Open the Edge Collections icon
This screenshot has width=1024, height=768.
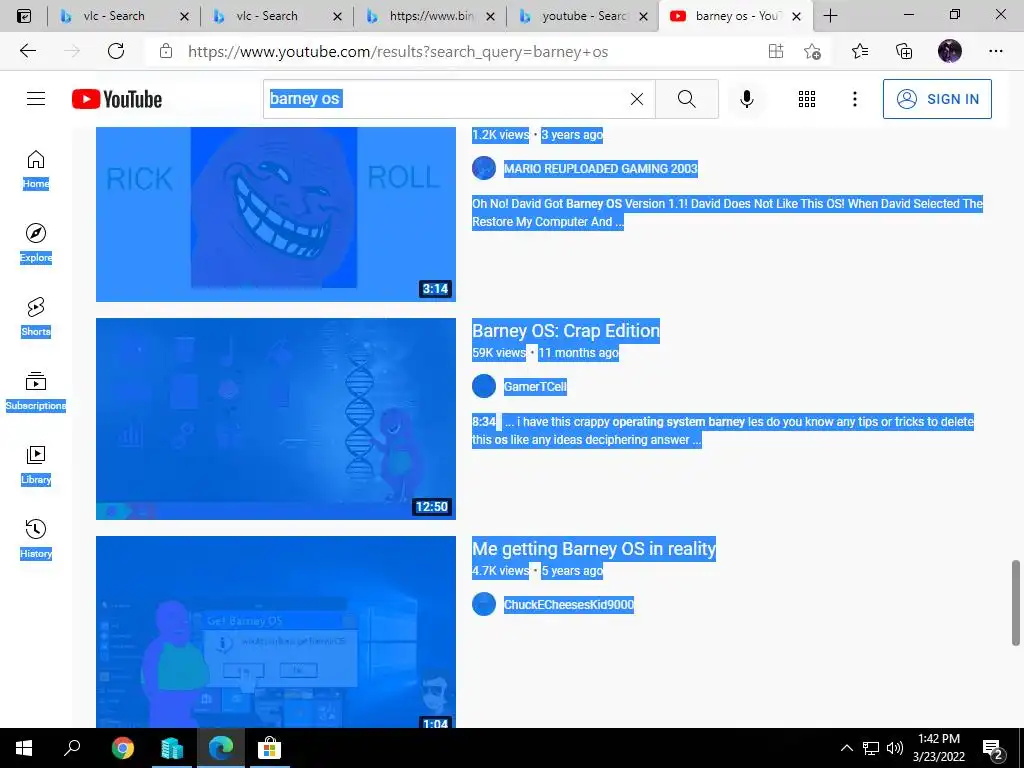[904, 51]
